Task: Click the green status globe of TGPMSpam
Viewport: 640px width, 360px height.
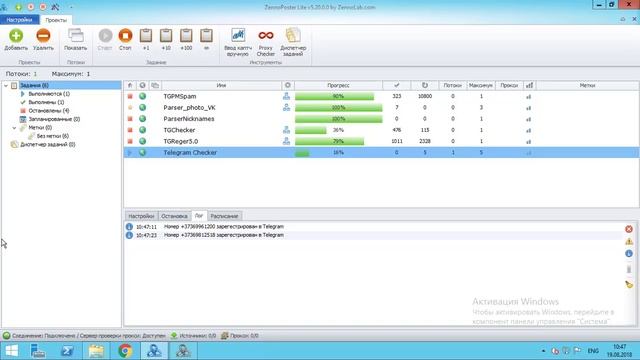Action: coord(142,96)
